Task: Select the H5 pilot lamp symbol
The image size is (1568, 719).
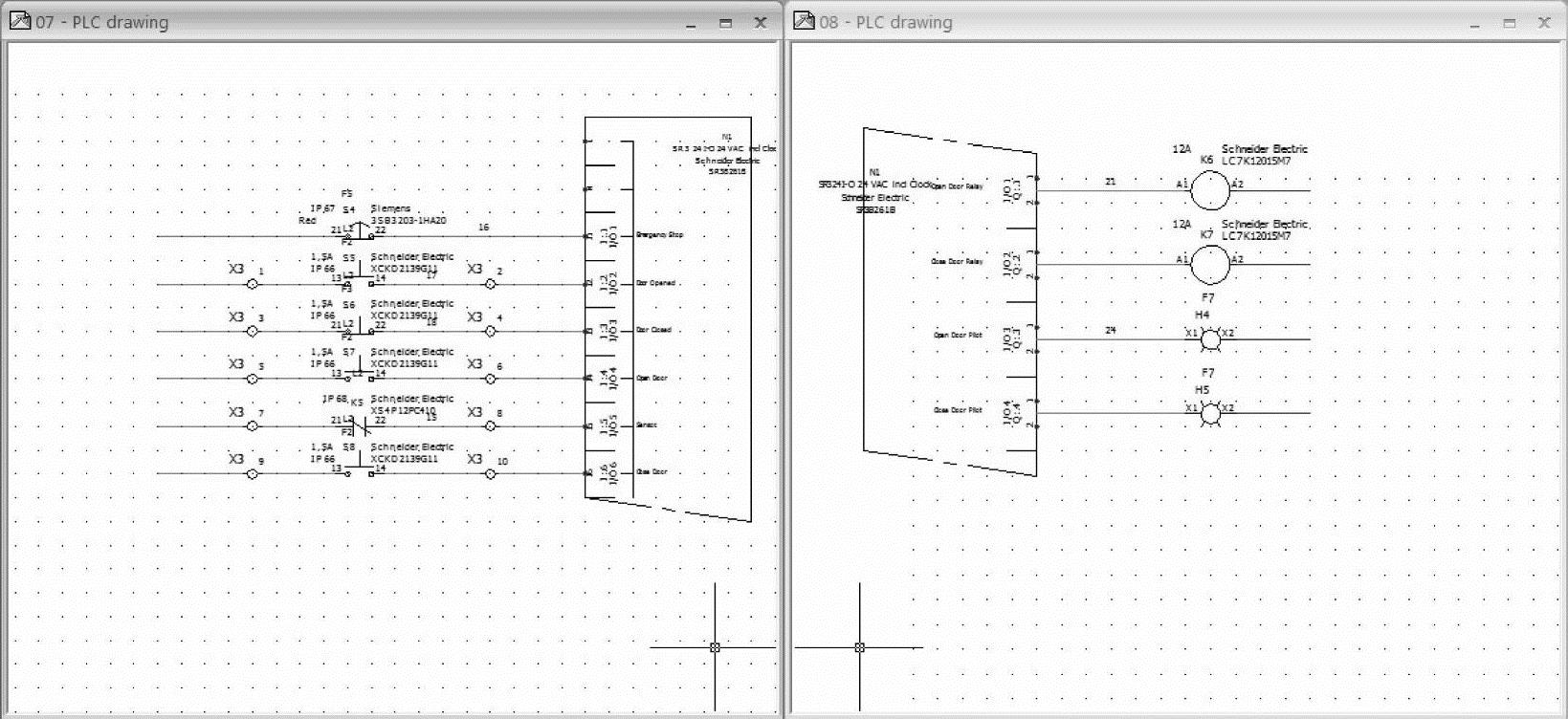Action: 1209,413
